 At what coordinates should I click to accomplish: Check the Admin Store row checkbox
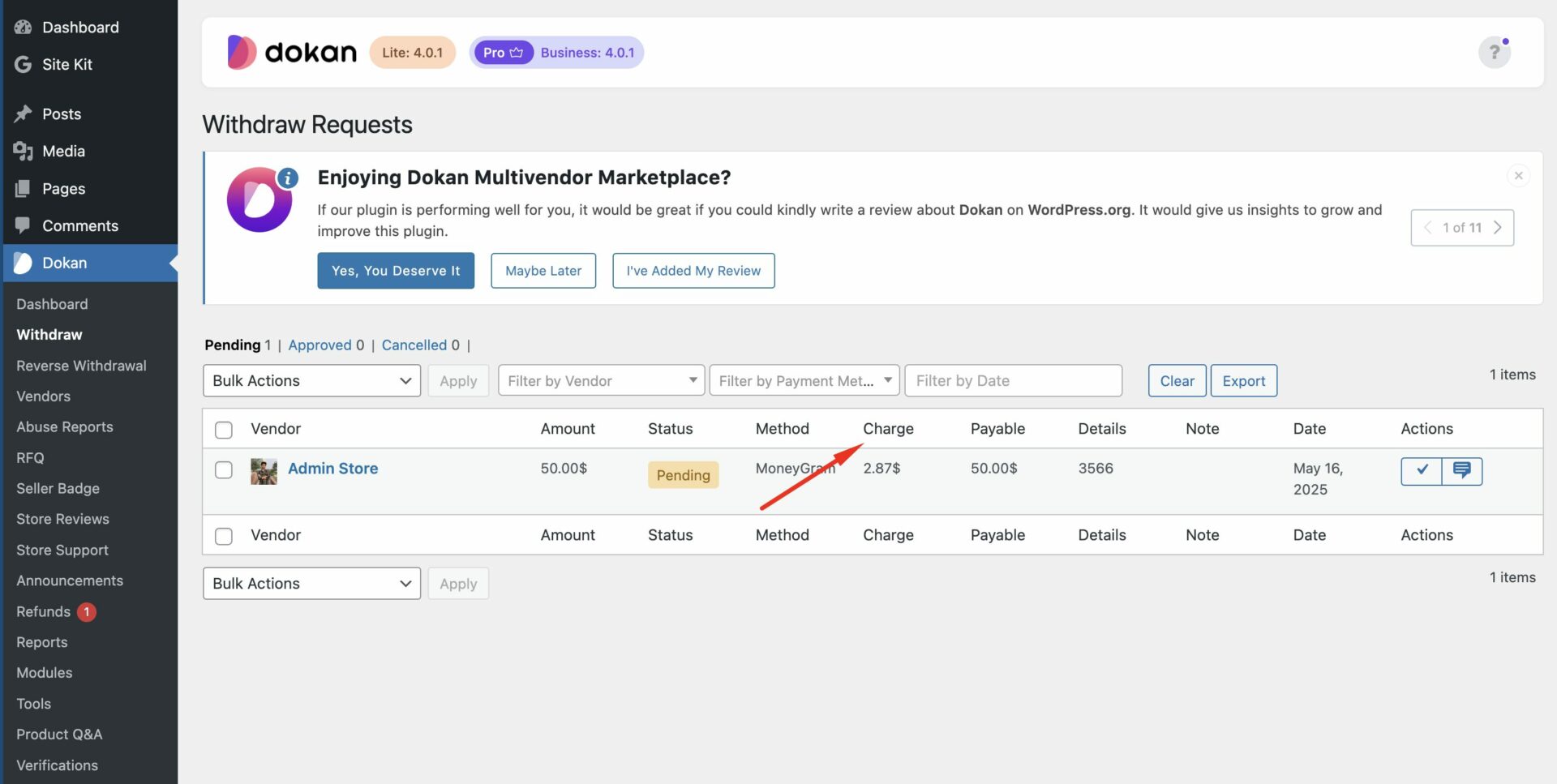point(224,470)
